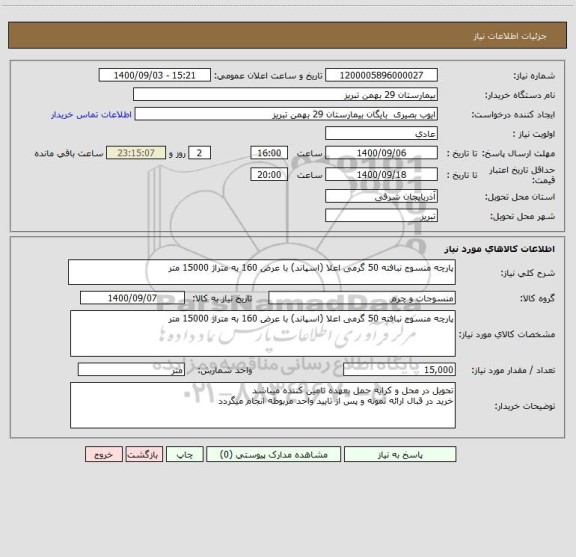
Task: Click label شهر محل تحویل
Action: [523, 216]
